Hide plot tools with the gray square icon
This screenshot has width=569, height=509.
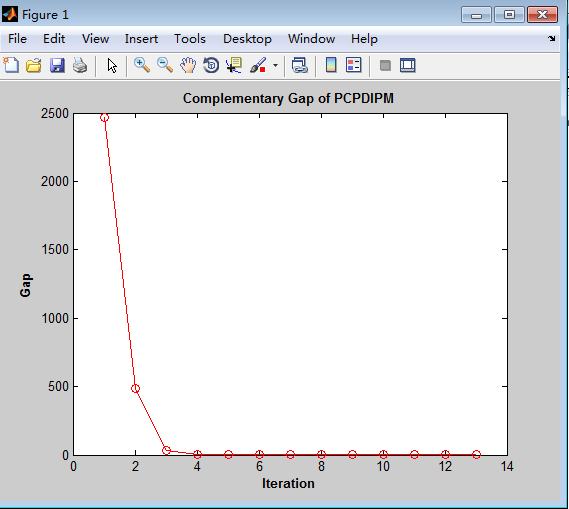tap(385, 66)
